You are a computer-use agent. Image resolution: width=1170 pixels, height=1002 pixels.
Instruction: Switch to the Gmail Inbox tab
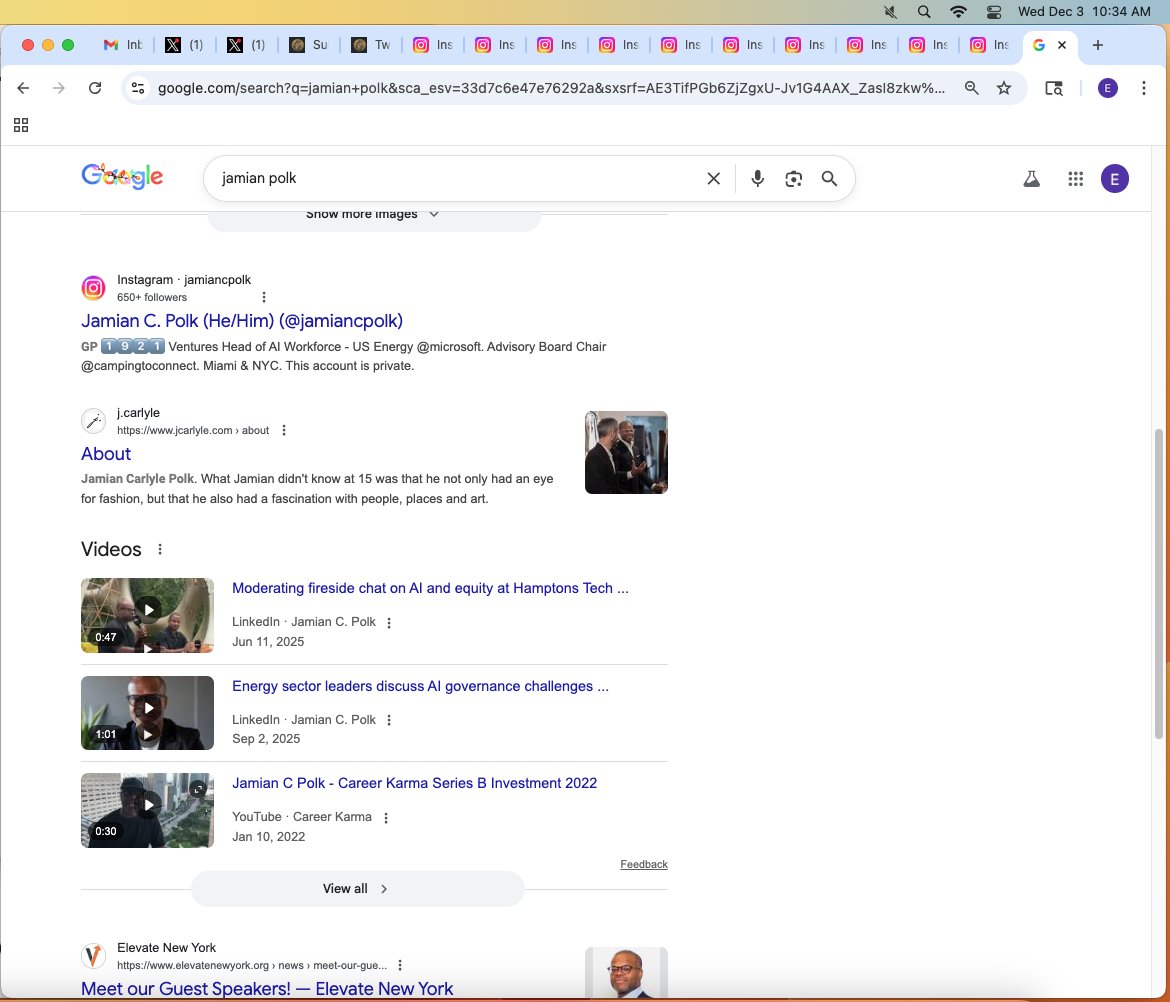(x=123, y=45)
